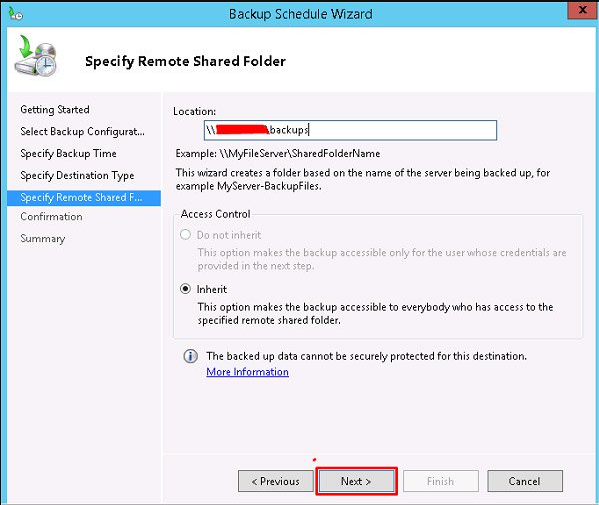Select the Specify Remote Shared Folder step
The width and height of the screenshot is (599, 505).
coord(84,198)
